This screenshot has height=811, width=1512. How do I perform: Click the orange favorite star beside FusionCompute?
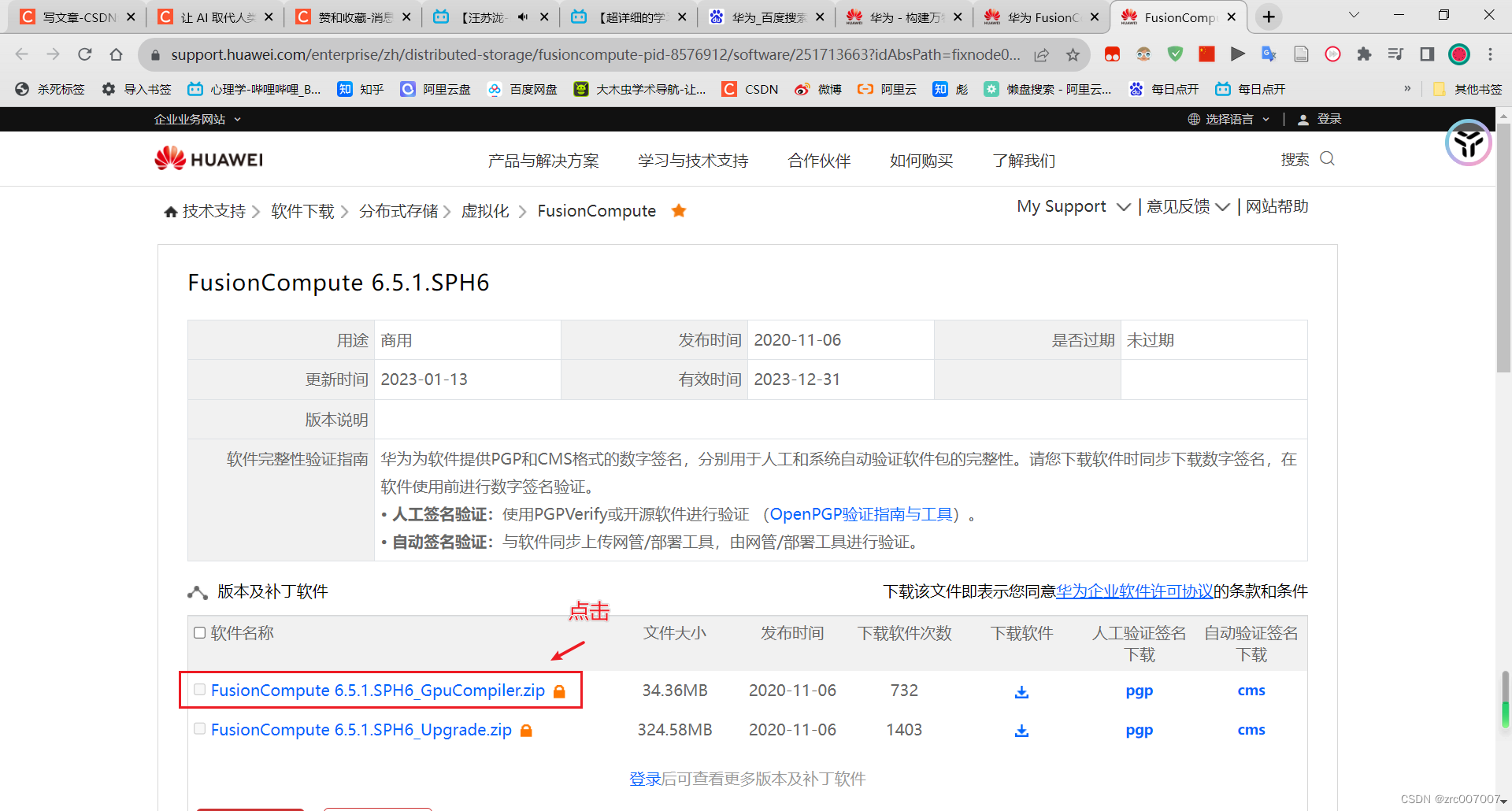[679, 210]
